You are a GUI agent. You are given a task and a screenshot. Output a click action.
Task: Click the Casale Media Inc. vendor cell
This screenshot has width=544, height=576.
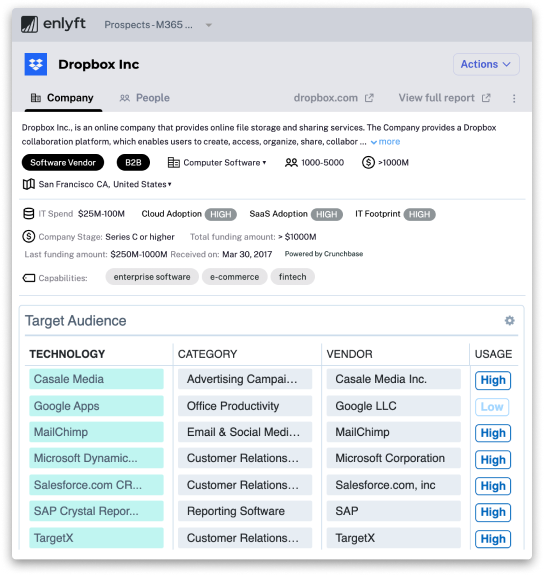393,379
